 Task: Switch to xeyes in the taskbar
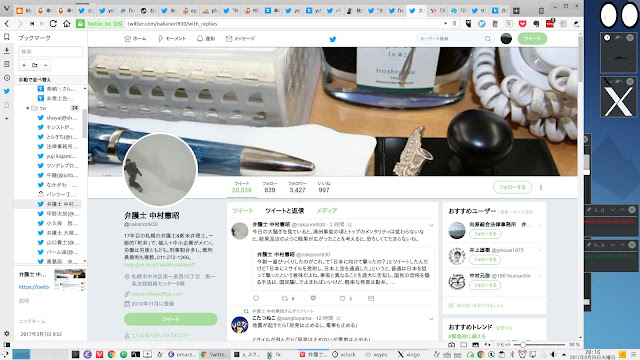pyautogui.click(x=376, y=354)
